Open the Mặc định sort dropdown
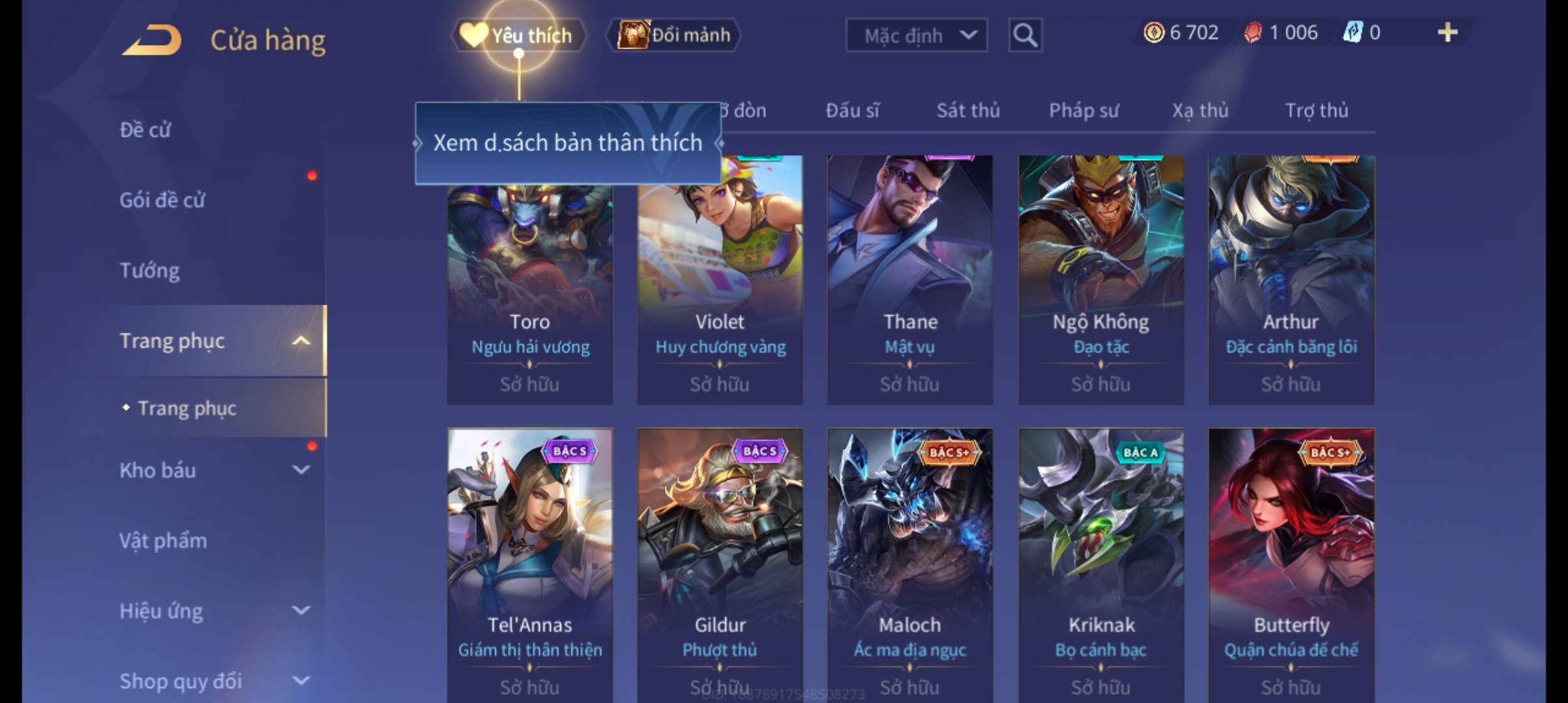Image resolution: width=1568 pixels, height=703 pixels. [916, 35]
